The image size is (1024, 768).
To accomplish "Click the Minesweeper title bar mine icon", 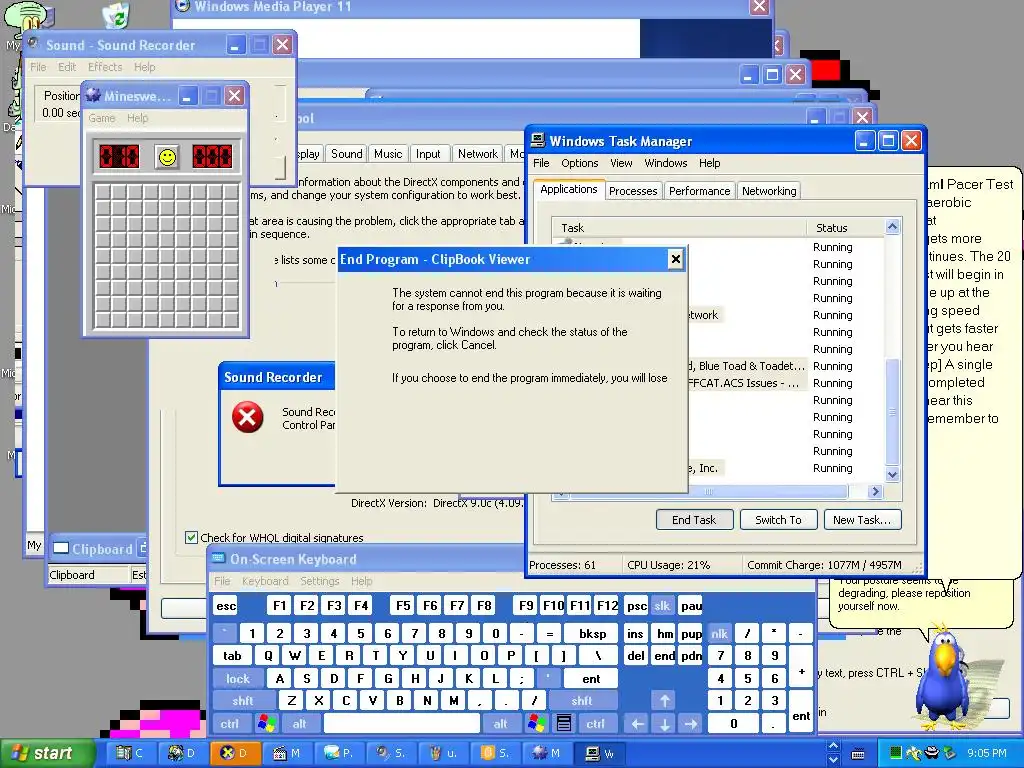I will [93, 96].
